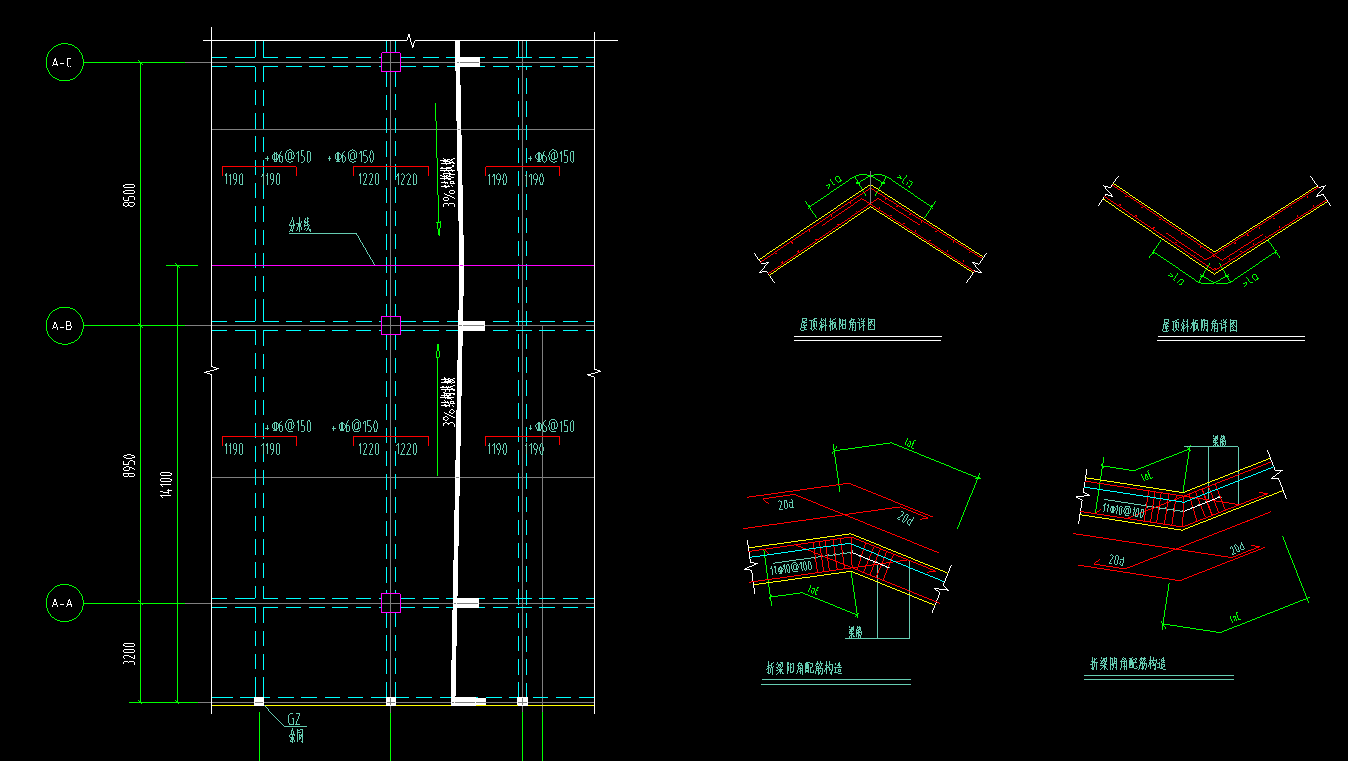The height and width of the screenshot is (761, 1348).
Task: Click the 屋顶斜板阳角详图 detail title
Action: coord(838,325)
